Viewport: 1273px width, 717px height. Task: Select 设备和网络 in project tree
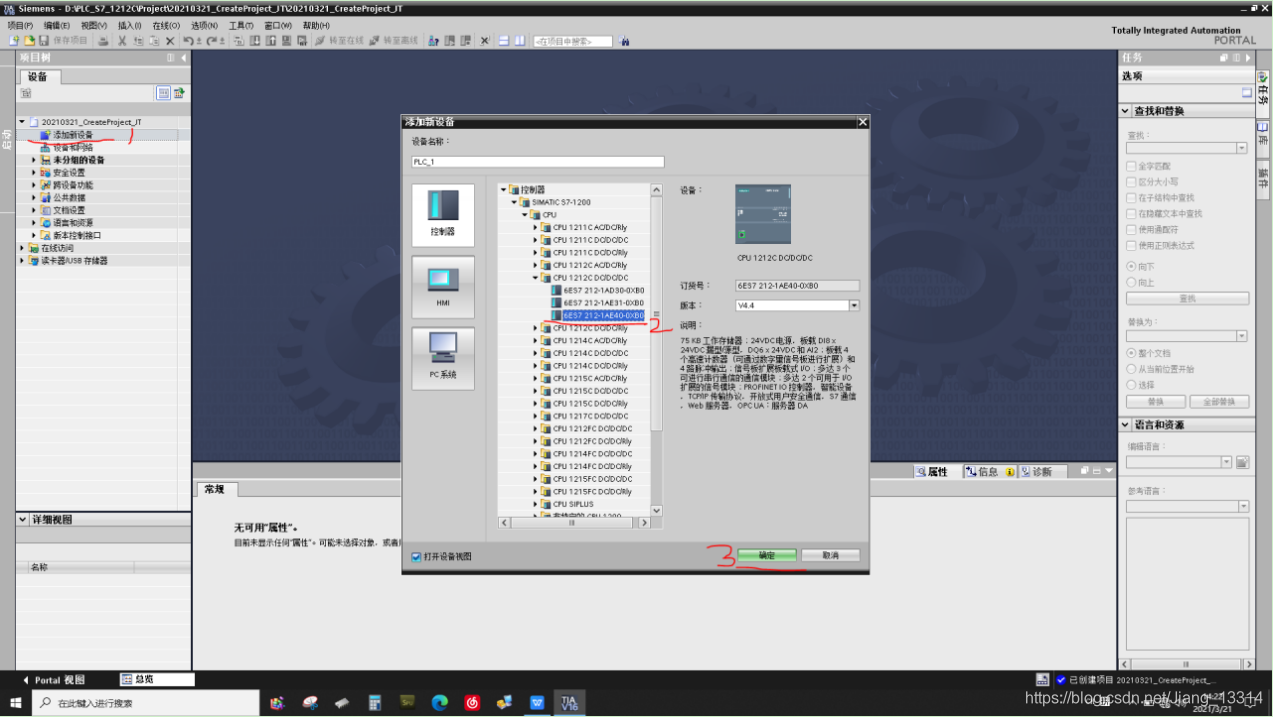(x=72, y=147)
